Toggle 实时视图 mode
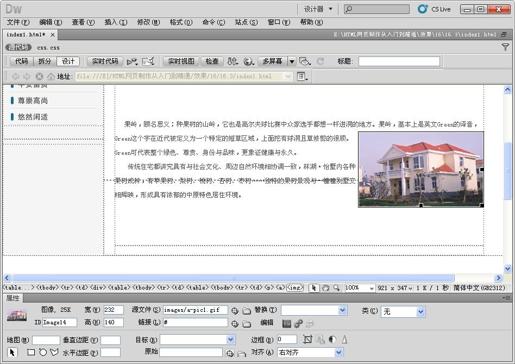Image resolution: width=515 pixels, height=364 pixels. pos(181,61)
